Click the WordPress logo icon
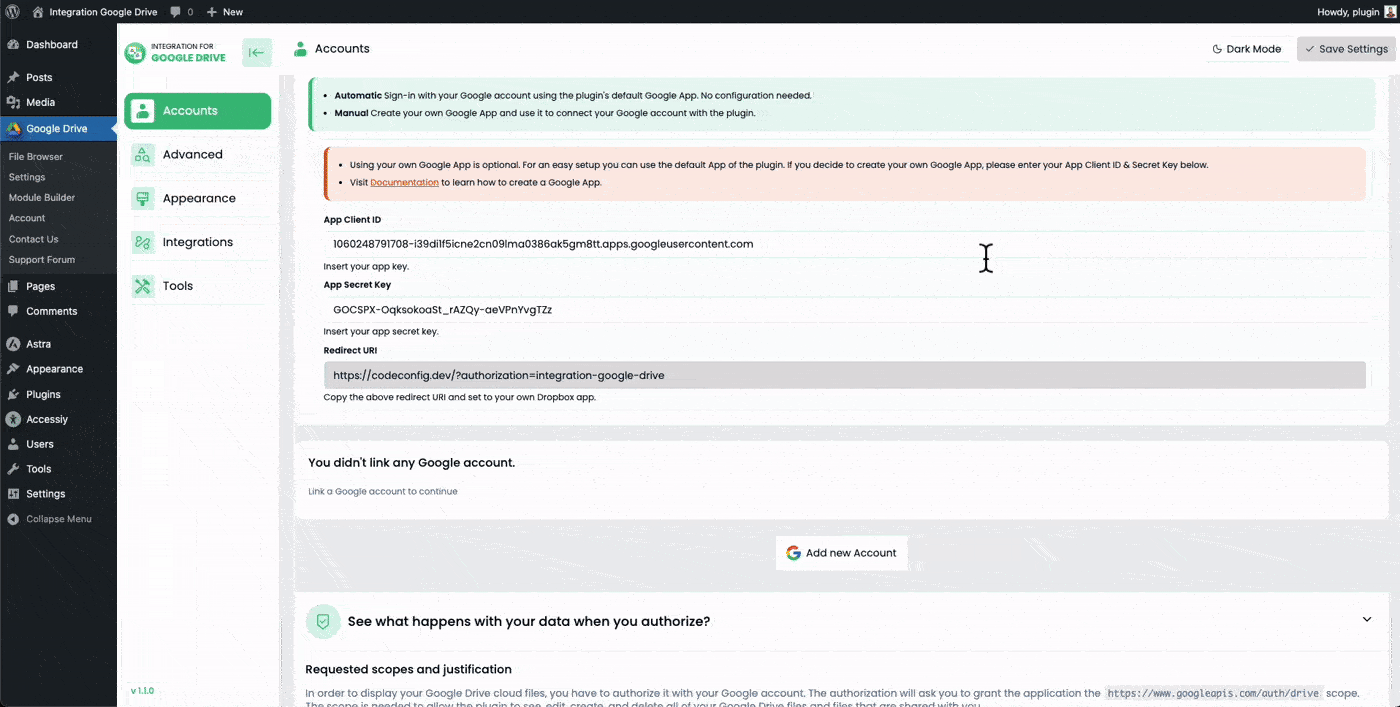1400x707 pixels. pyautogui.click(x=13, y=12)
